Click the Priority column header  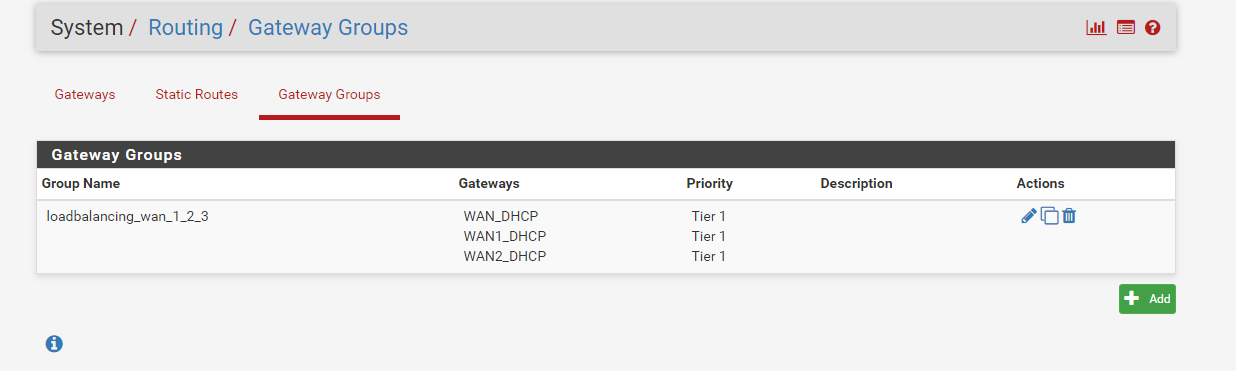[710, 184]
